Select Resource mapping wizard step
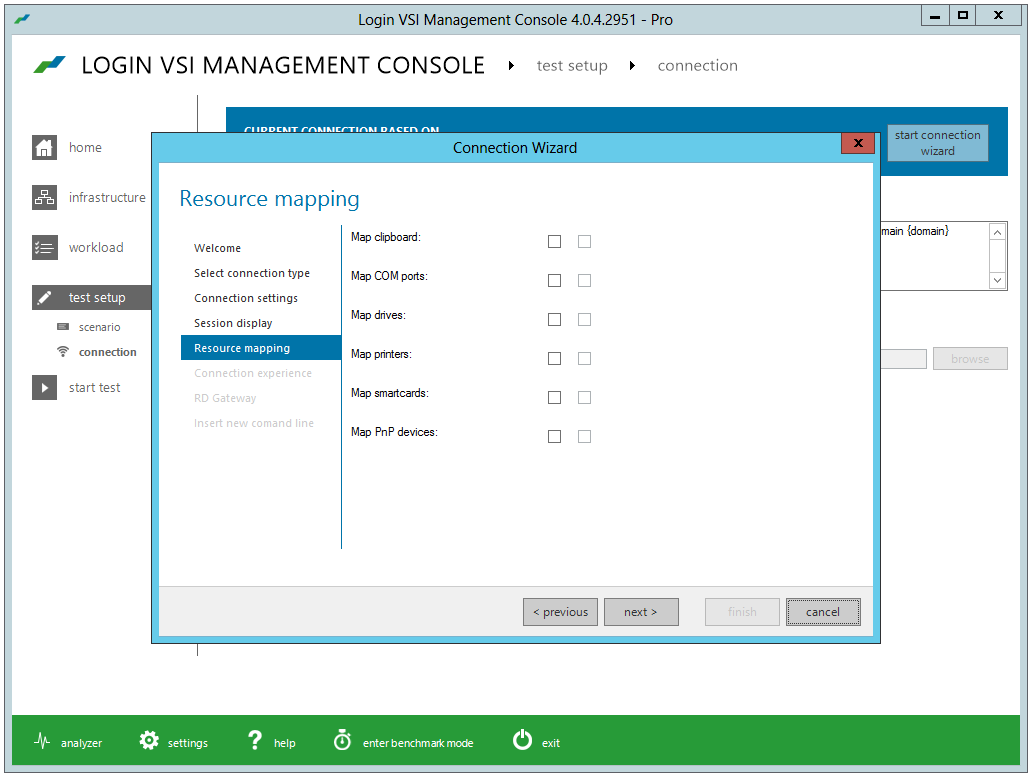Screen dimensions: 1034x777 (x=261, y=348)
